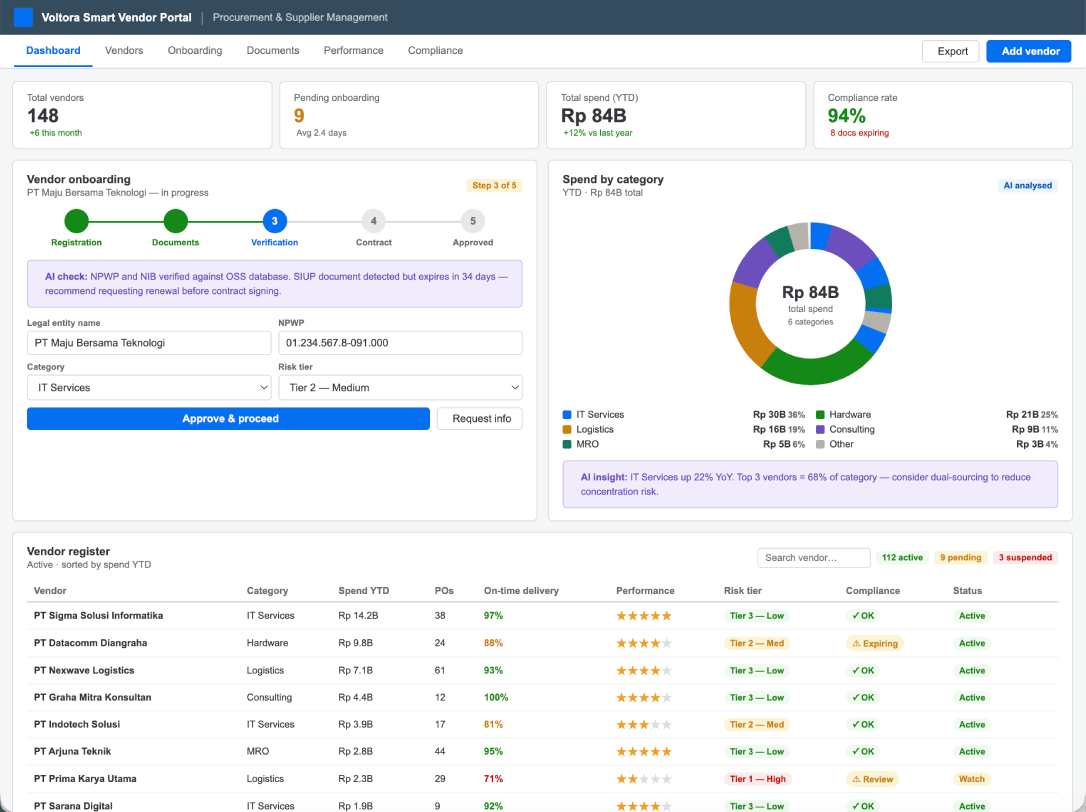Click the orange donut chart segment
Screen dimensions: 1086x812
pos(748,324)
